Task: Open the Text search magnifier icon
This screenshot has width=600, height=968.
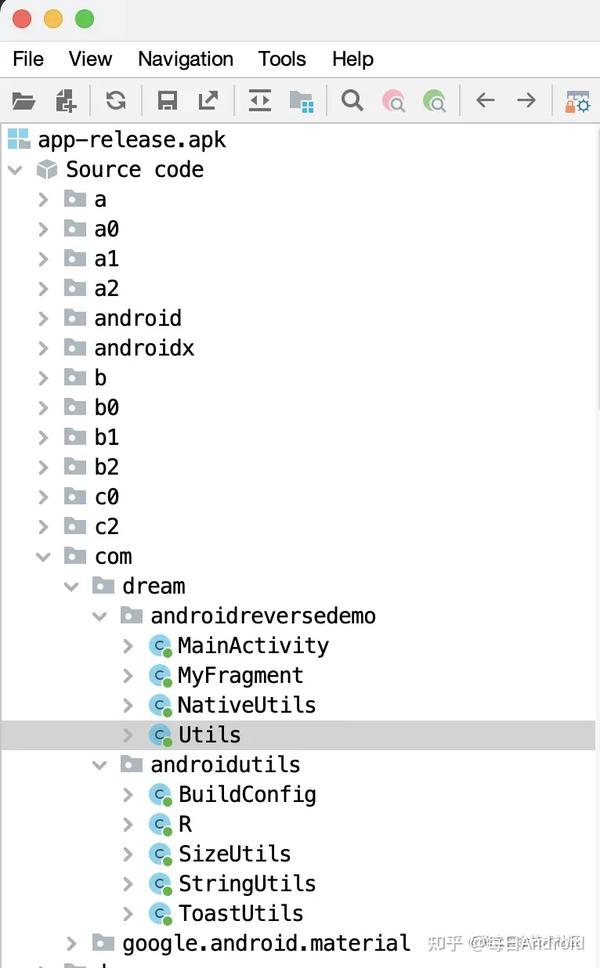Action: (352, 100)
